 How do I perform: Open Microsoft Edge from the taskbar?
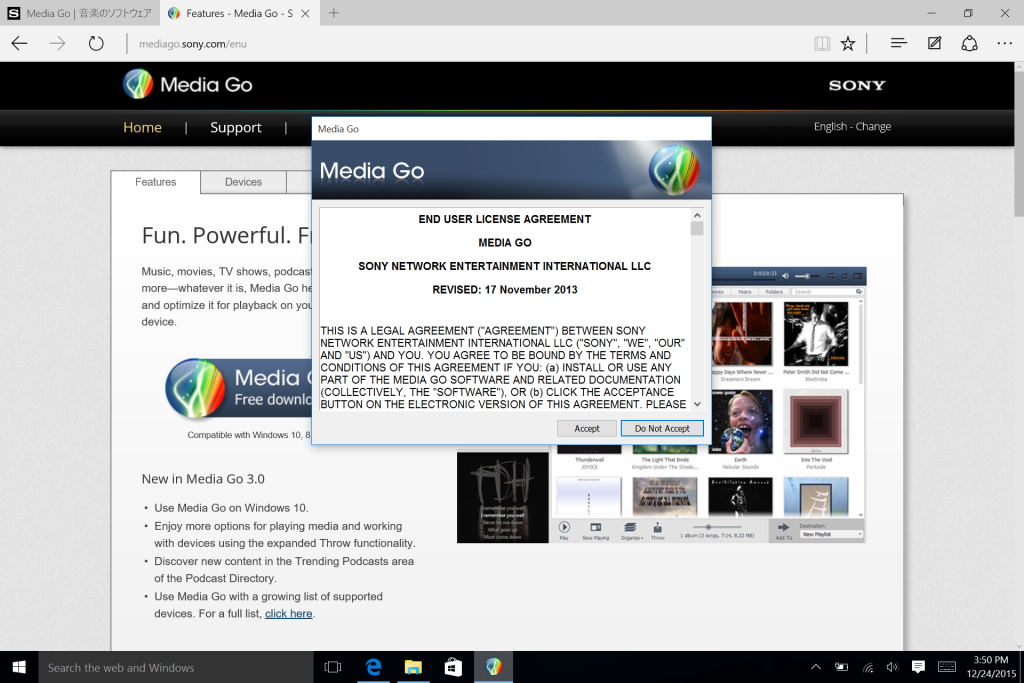[374, 667]
